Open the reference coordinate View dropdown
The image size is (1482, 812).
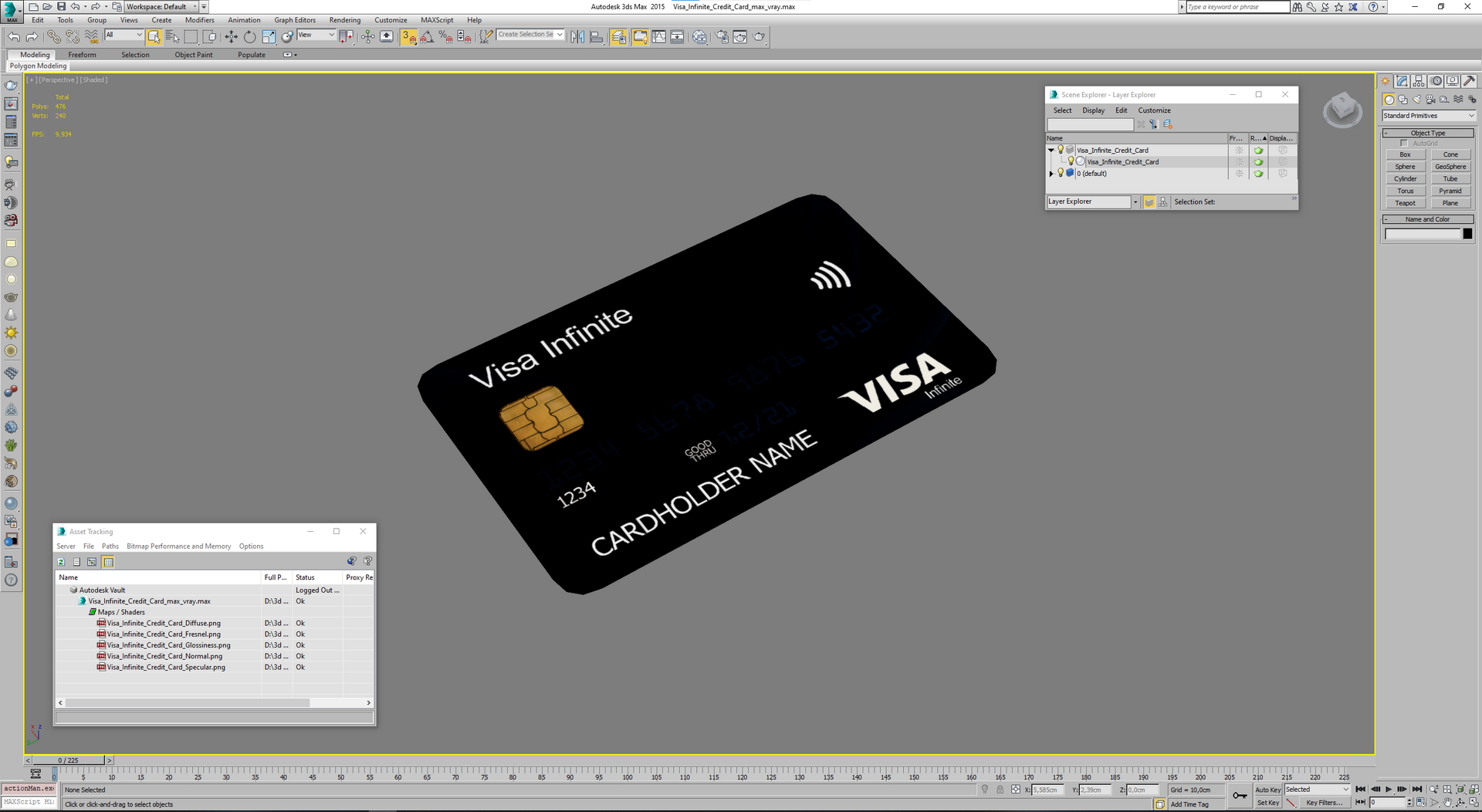pos(316,35)
